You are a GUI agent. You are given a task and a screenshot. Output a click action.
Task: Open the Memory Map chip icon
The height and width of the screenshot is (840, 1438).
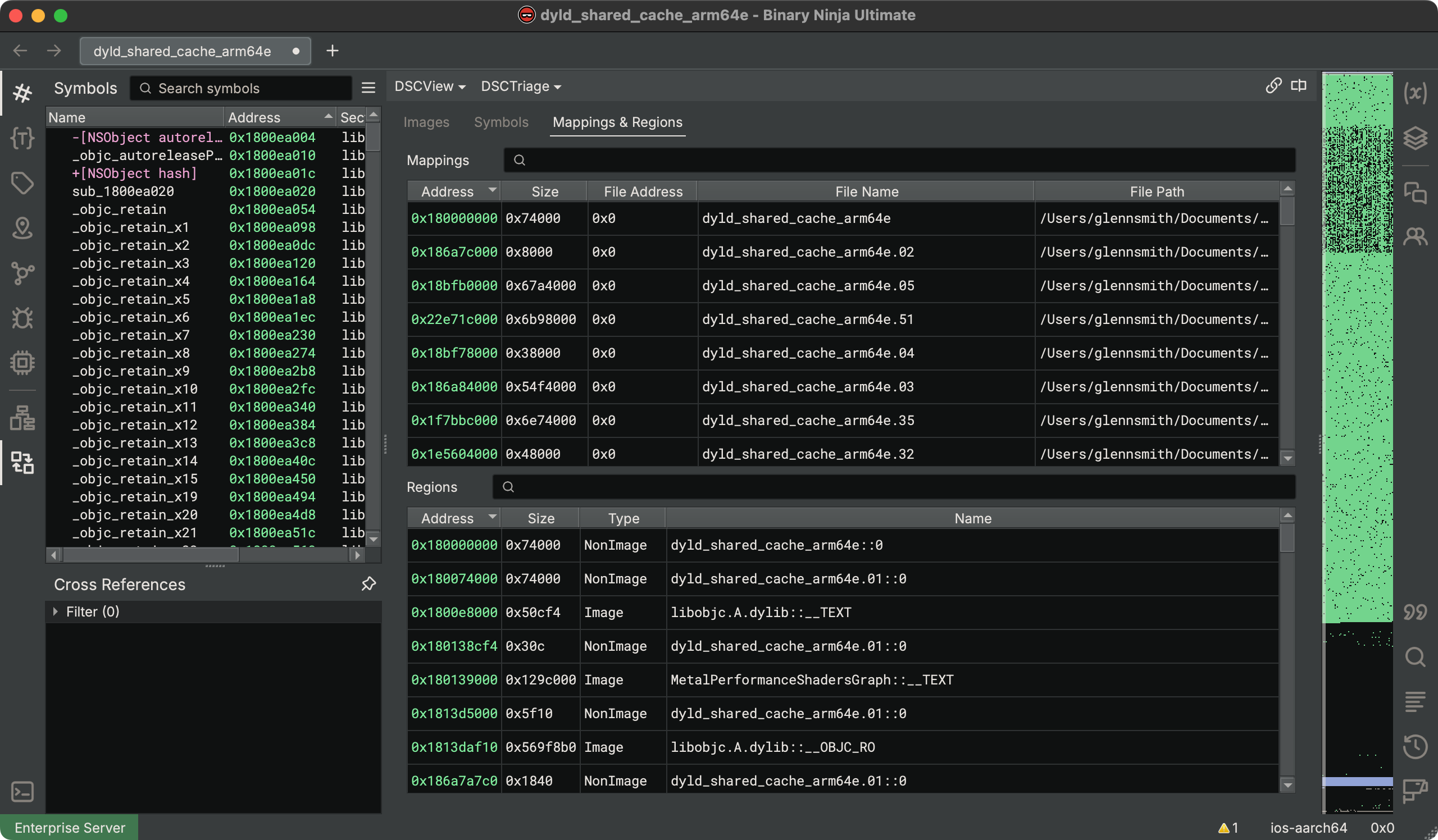coord(22,363)
